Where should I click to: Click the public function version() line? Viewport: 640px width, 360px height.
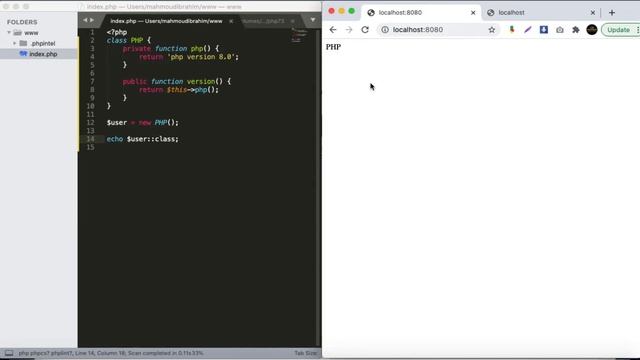tap(177, 81)
